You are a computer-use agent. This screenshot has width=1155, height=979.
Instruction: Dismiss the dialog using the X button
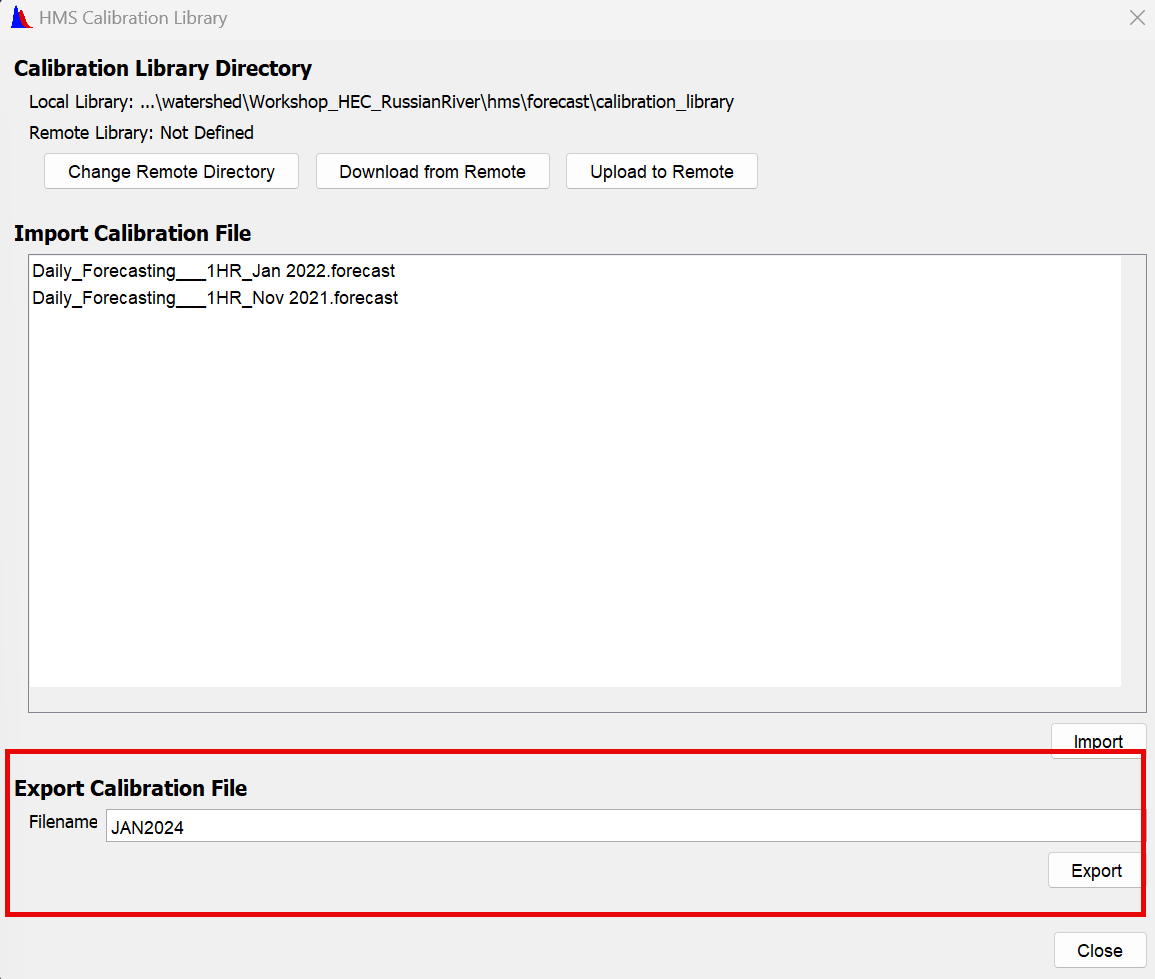point(1137,17)
